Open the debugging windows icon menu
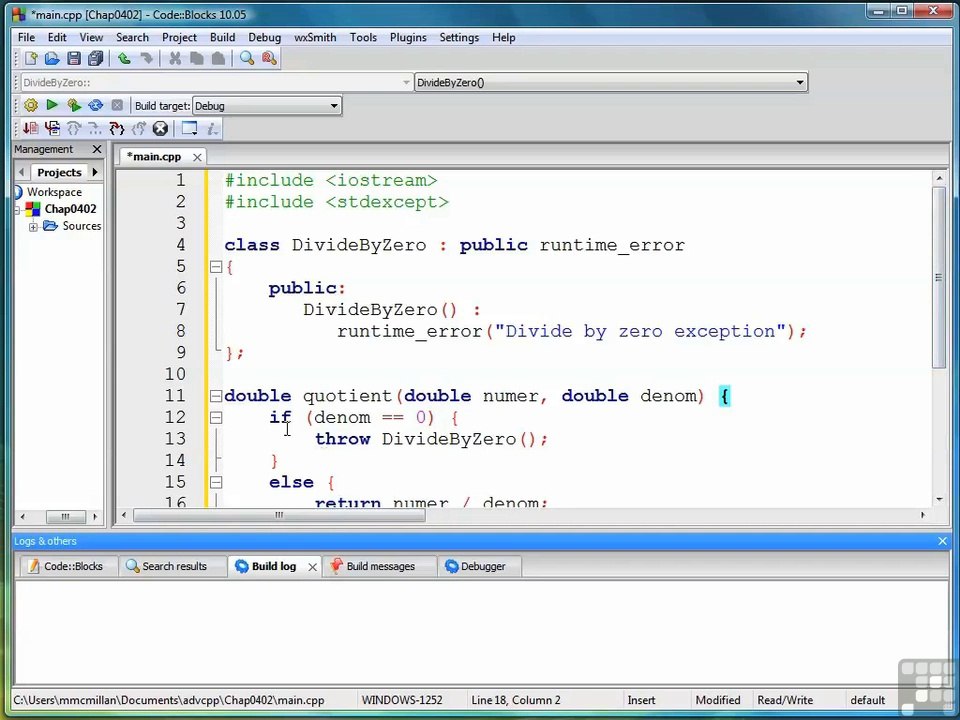Viewport: 960px width, 720px height. pyautogui.click(x=189, y=129)
